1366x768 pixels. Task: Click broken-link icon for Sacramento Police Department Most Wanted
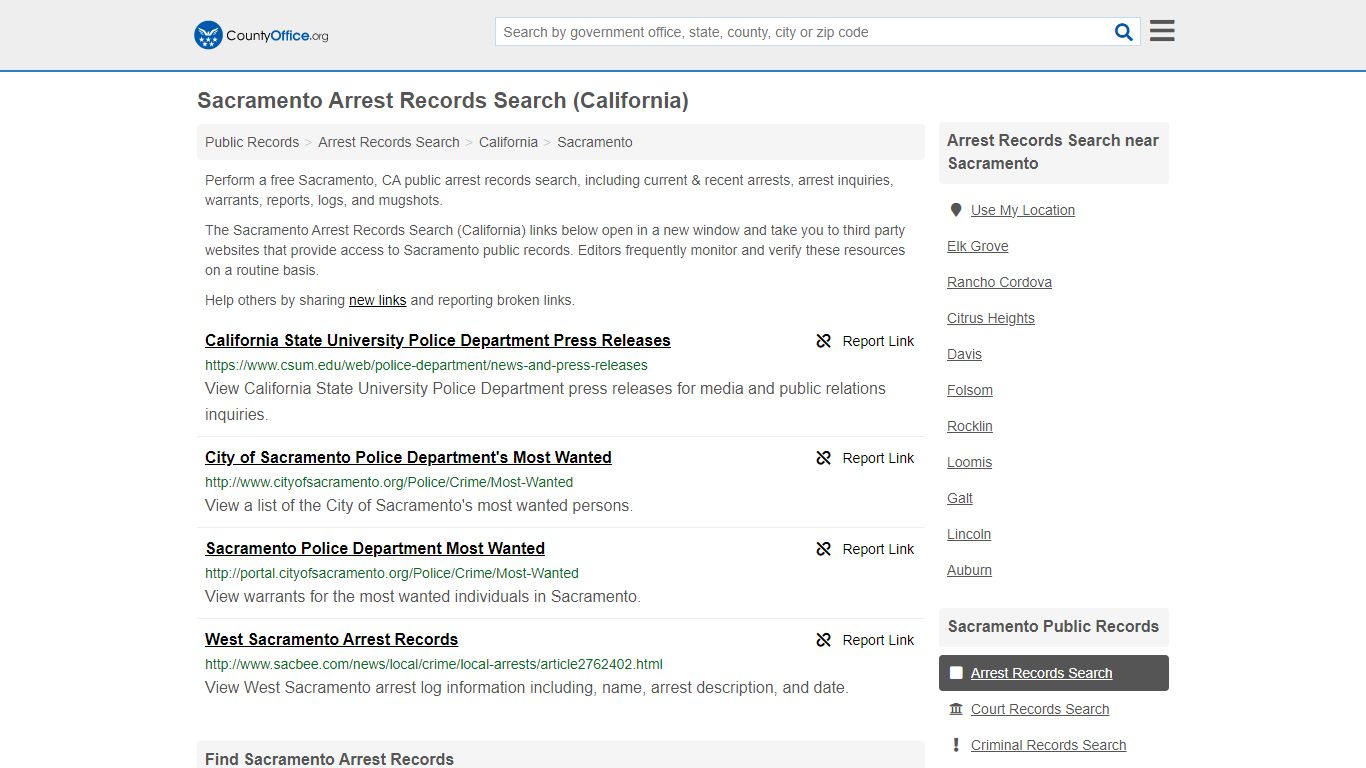824,549
